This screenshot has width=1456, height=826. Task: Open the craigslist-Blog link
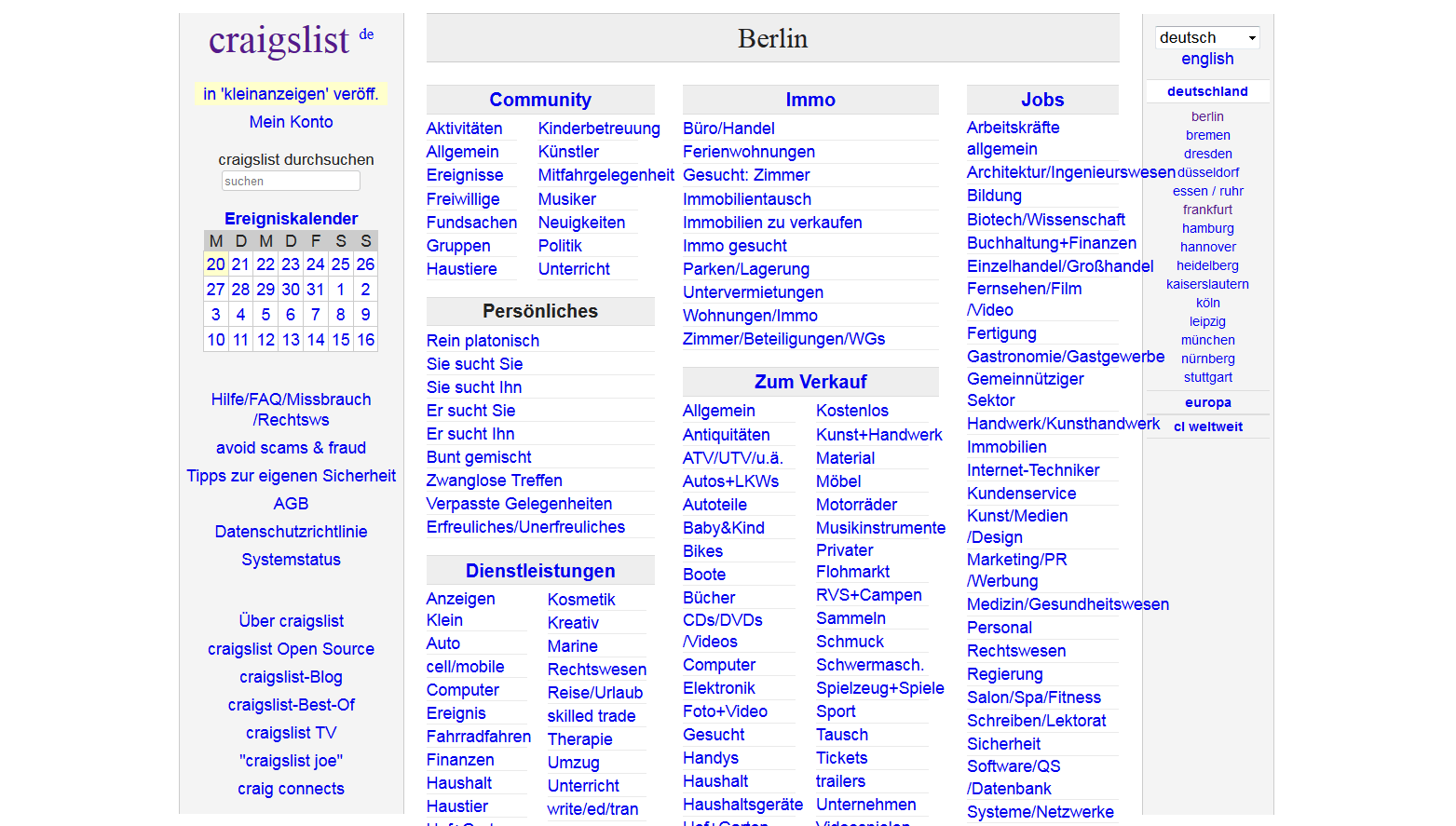(291, 677)
